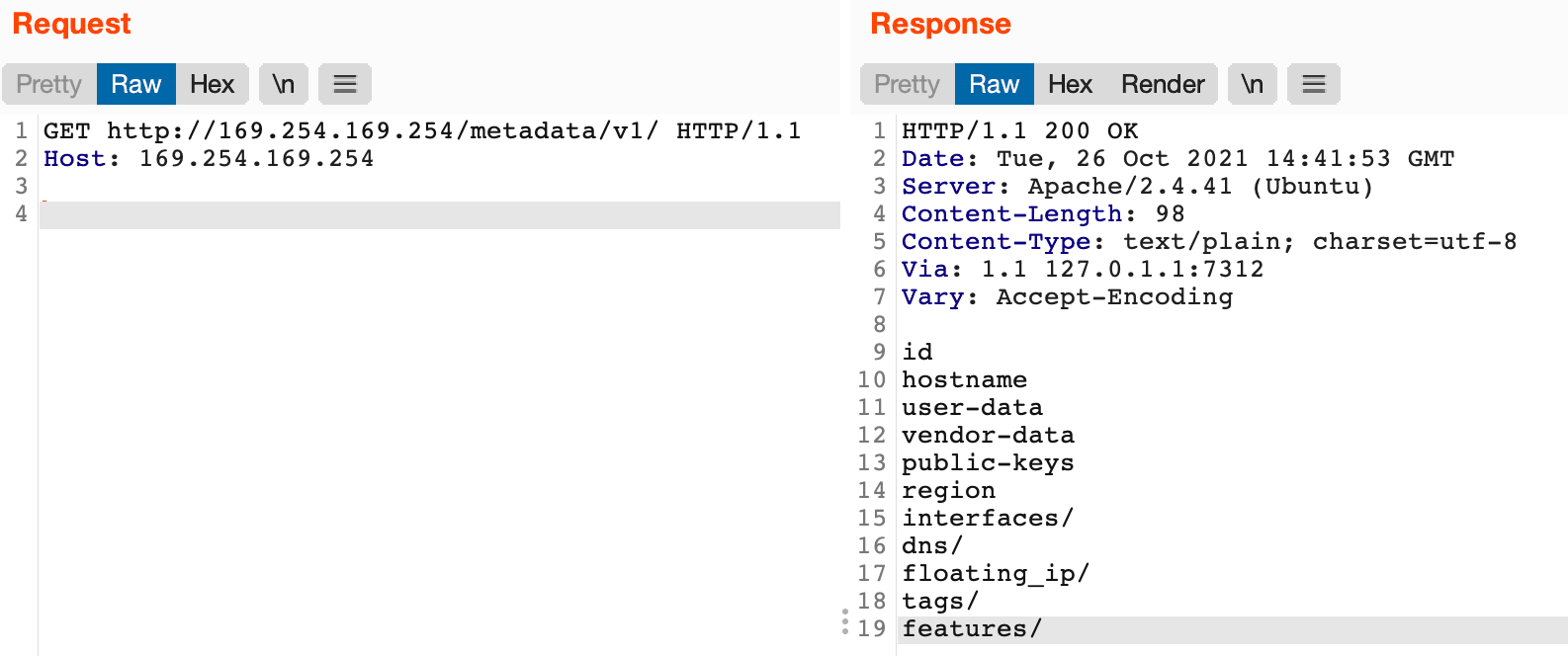Open the Response panel hamburger menu
The height and width of the screenshot is (656, 1568).
coord(1313,84)
